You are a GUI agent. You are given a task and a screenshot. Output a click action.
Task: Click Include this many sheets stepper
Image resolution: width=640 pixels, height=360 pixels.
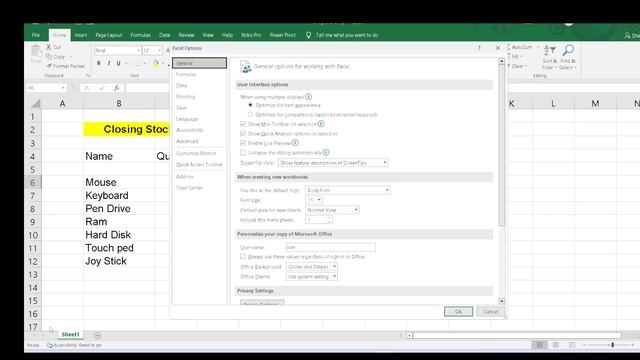tap(329, 220)
